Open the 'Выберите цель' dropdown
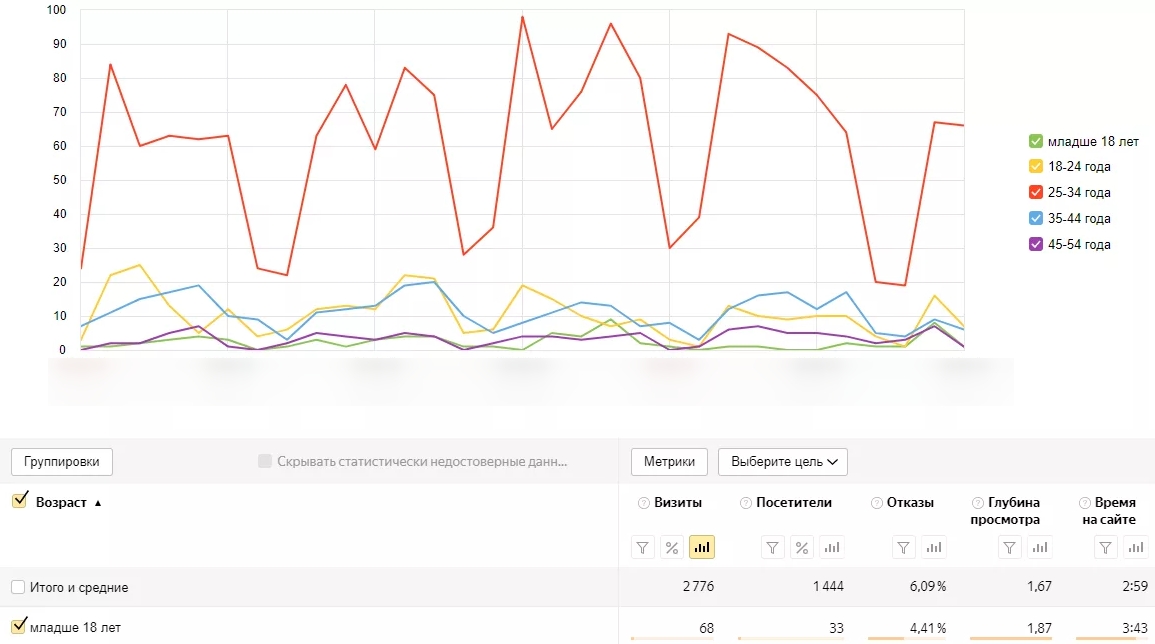The width and height of the screenshot is (1155, 644). point(783,462)
